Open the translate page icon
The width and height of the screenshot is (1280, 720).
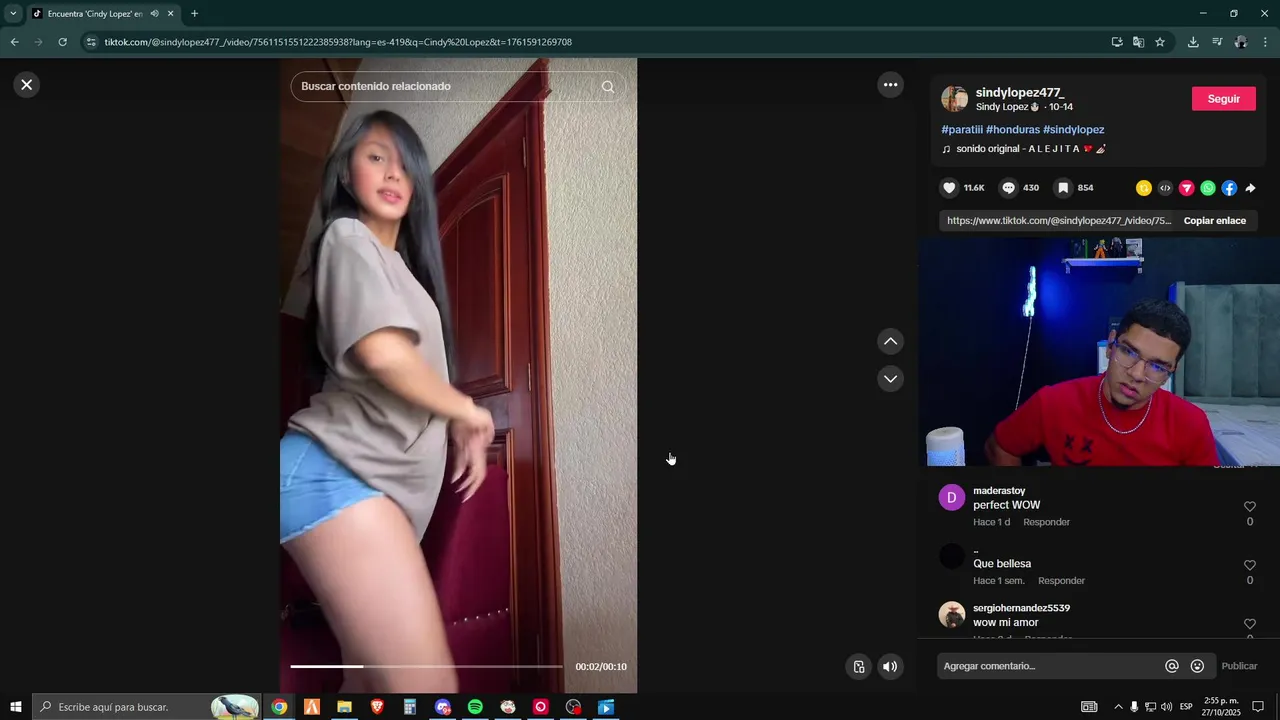[x=1138, y=42]
